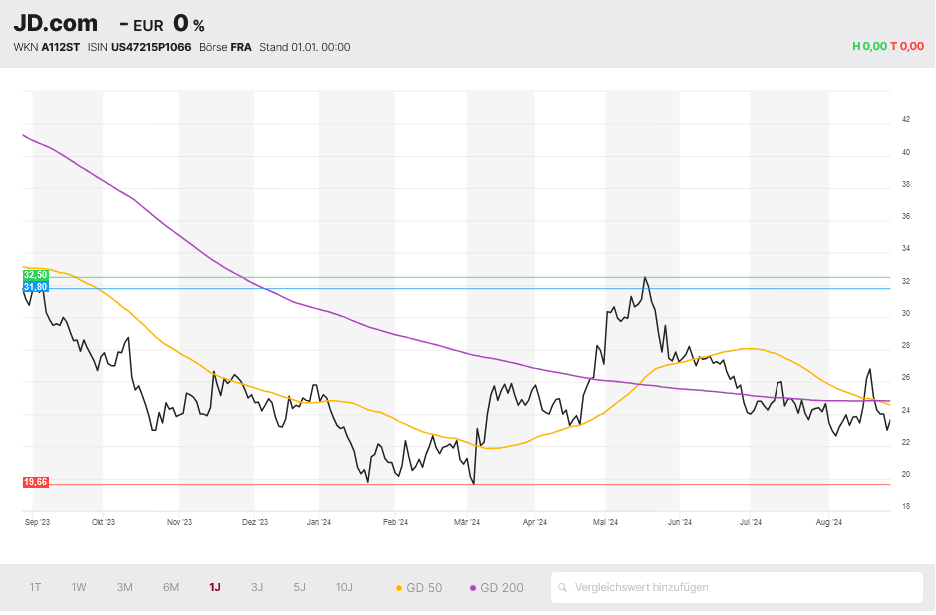The height and width of the screenshot is (615, 936).
Task: Click the Okt '23 axis label
Action: coord(103,522)
